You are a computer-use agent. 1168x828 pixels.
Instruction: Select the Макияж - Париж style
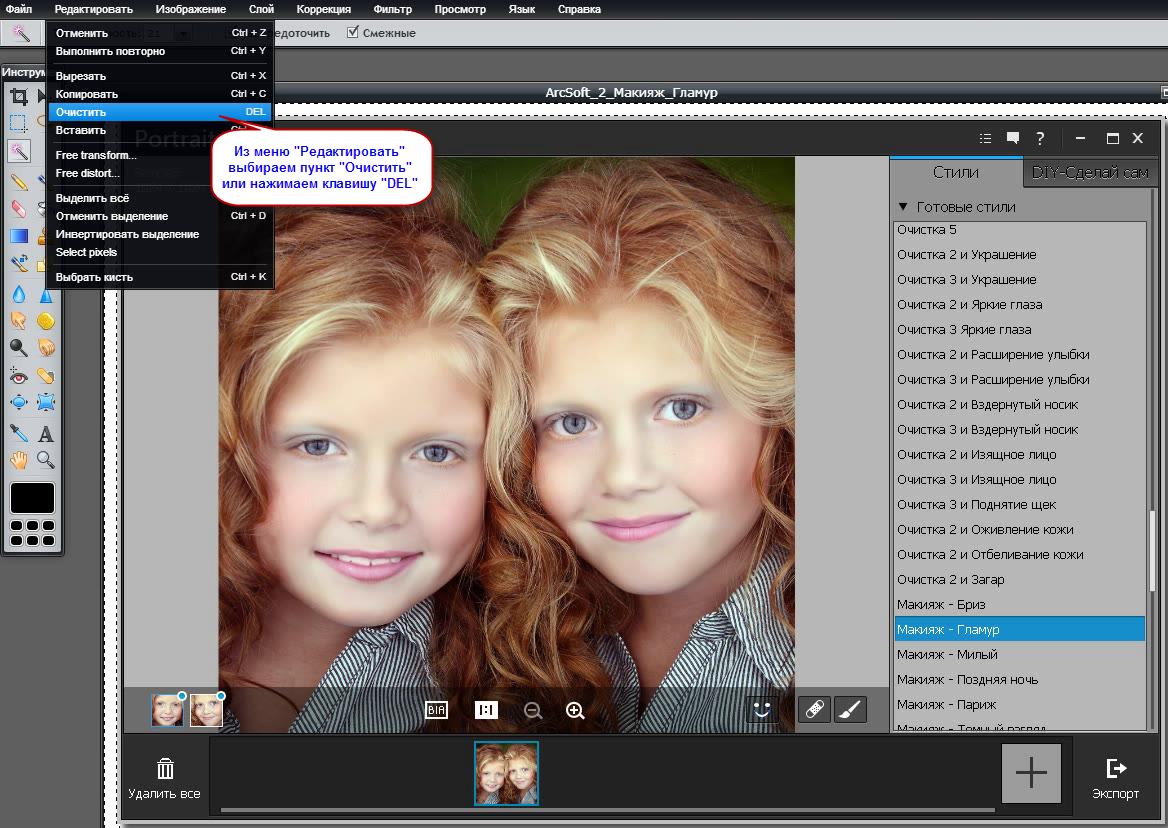point(1020,704)
